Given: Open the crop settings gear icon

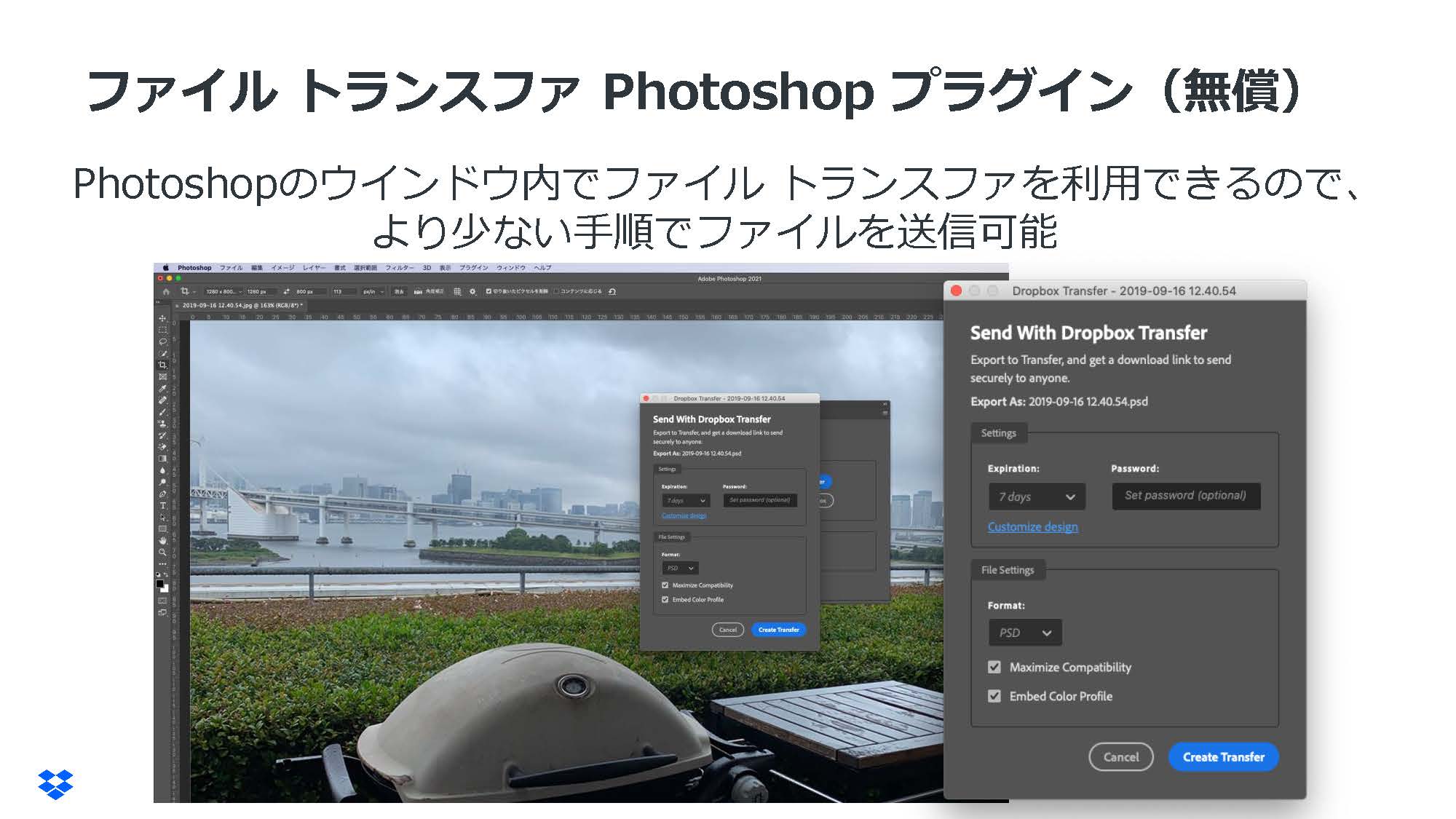Looking at the screenshot, I should pos(472,291).
